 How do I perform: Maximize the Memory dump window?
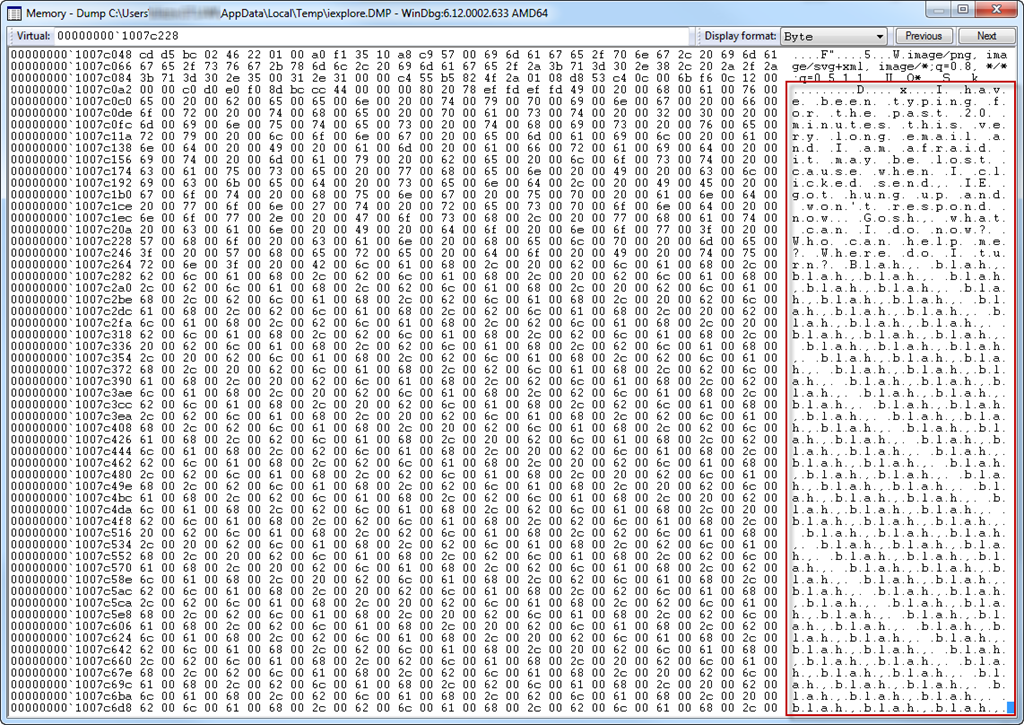point(961,9)
